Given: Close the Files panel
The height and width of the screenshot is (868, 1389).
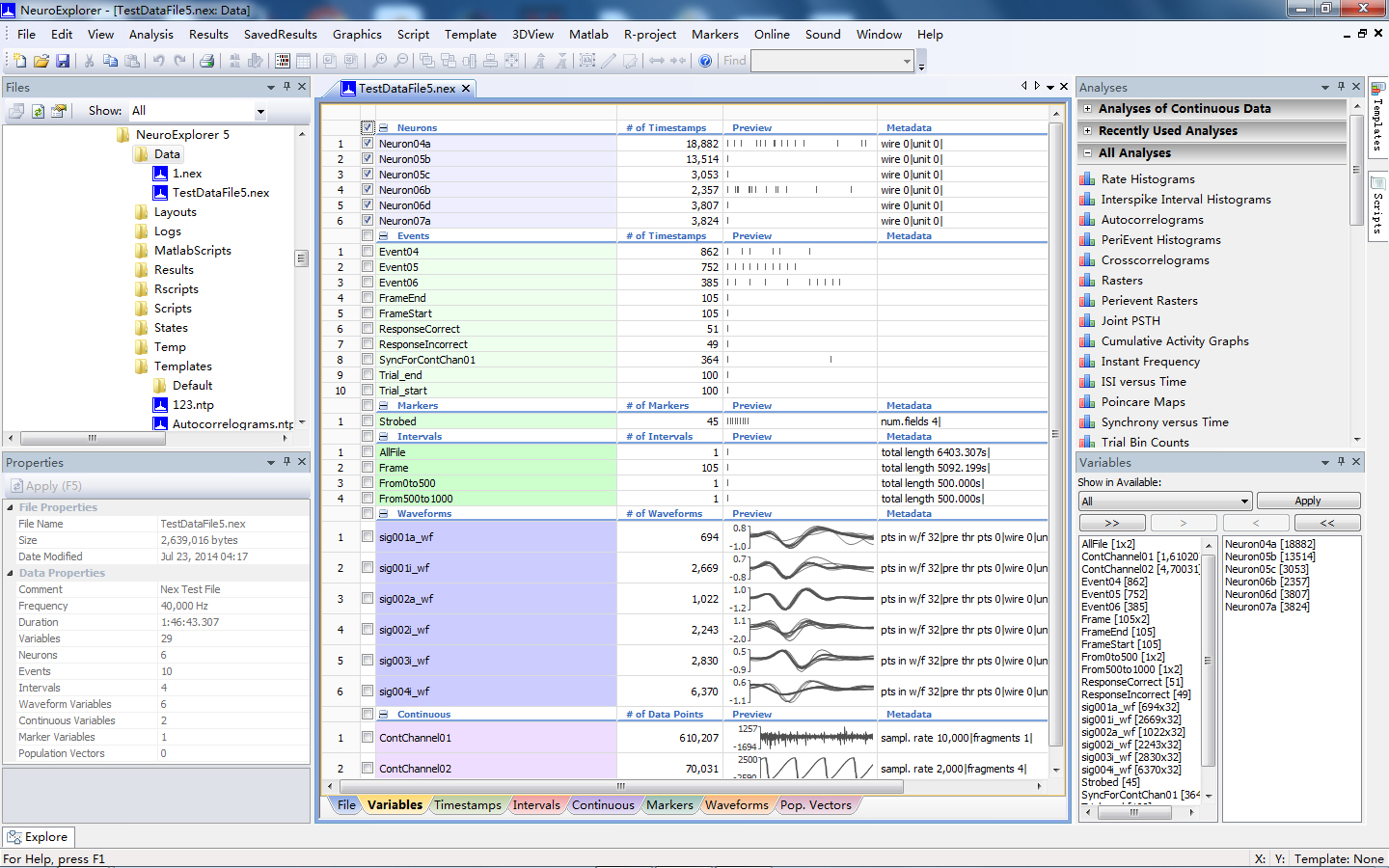Looking at the screenshot, I should point(302,87).
